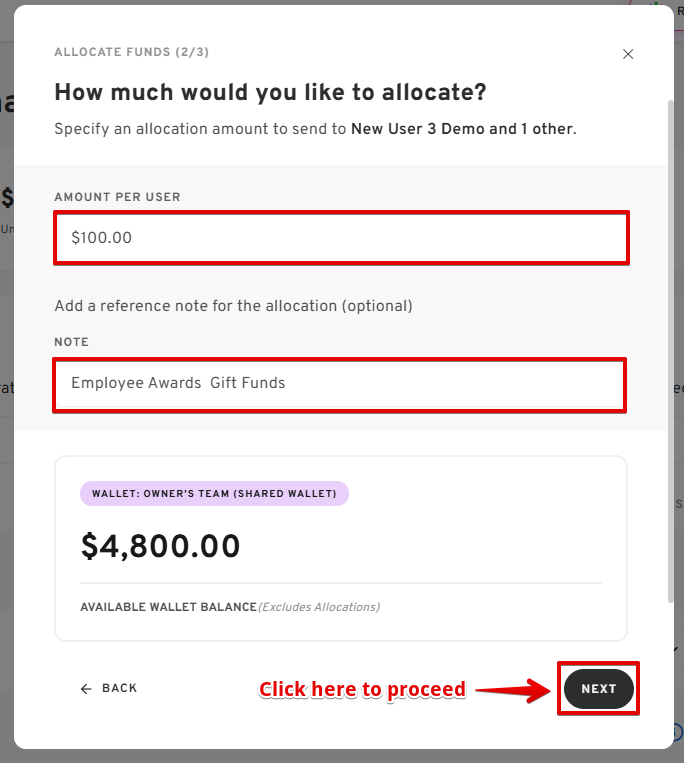Click the $4,800.00 wallet balance amount
Viewport: 684px width, 763px height.
click(161, 546)
